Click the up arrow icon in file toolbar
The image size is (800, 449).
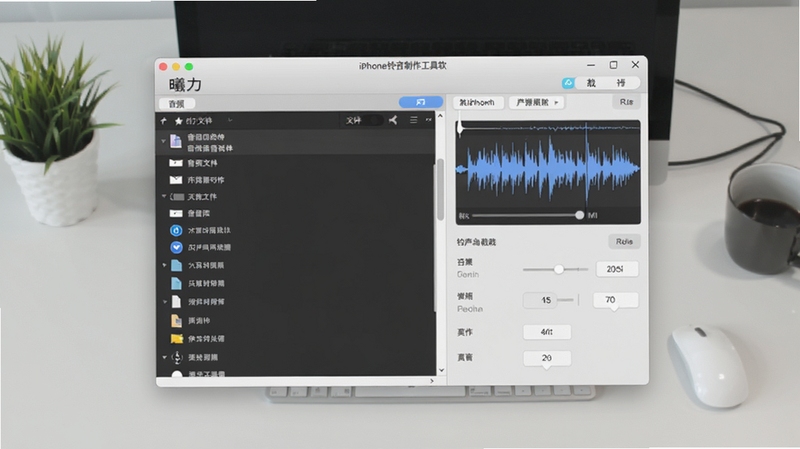click(x=163, y=121)
